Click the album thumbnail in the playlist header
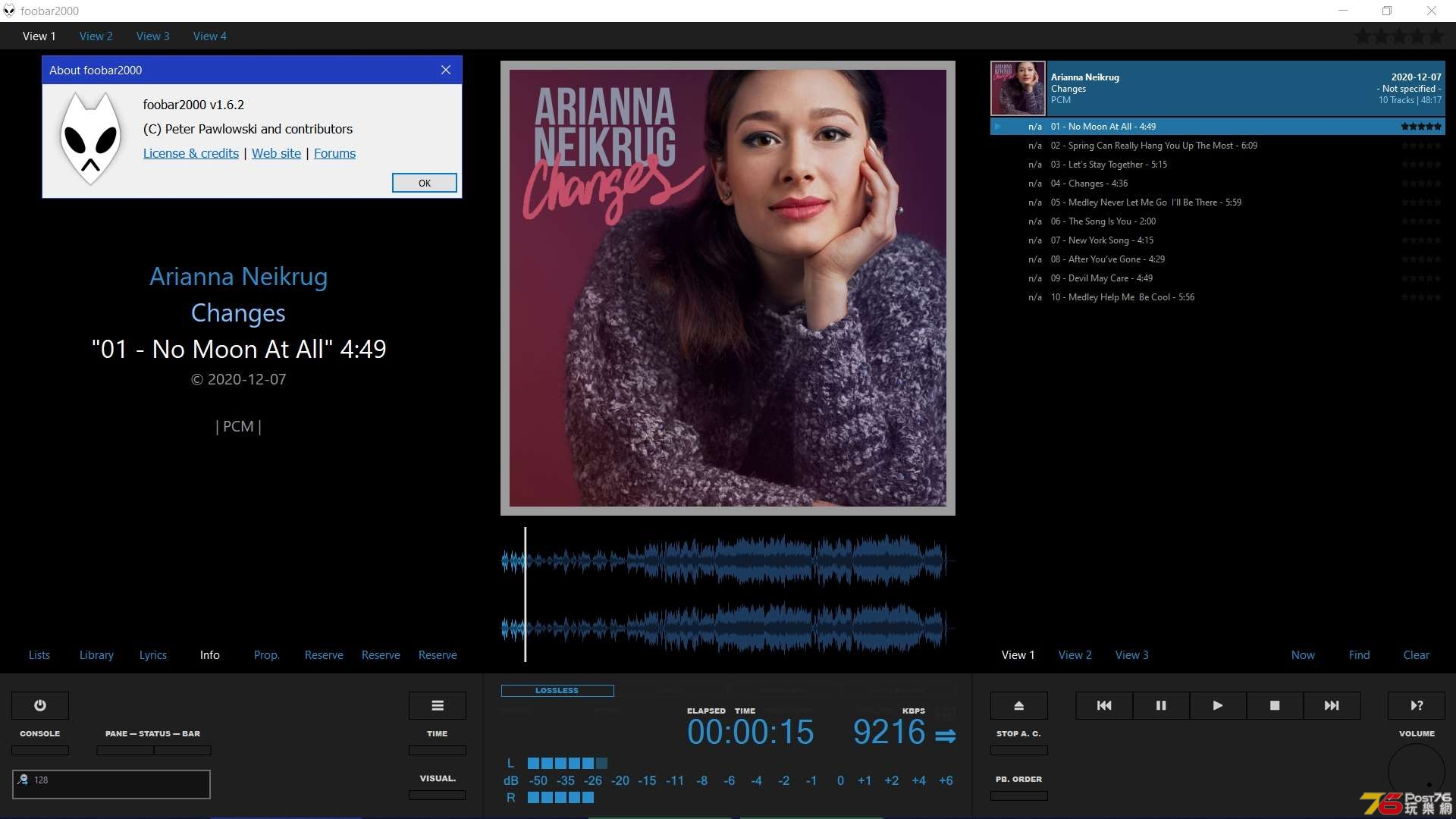The width and height of the screenshot is (1456, 819). 1018,88
